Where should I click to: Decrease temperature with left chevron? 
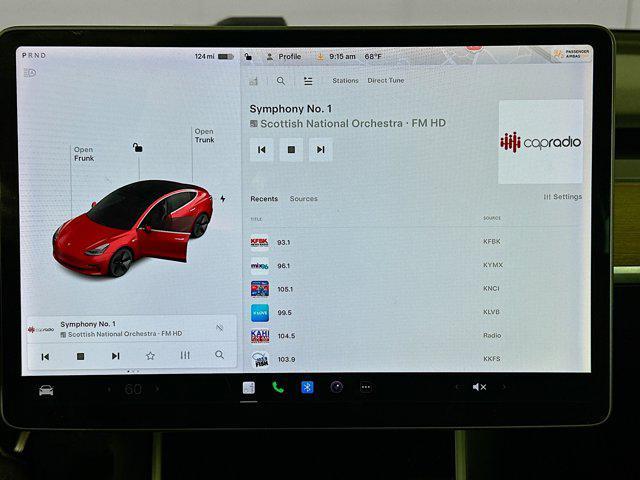pos(110,389)
